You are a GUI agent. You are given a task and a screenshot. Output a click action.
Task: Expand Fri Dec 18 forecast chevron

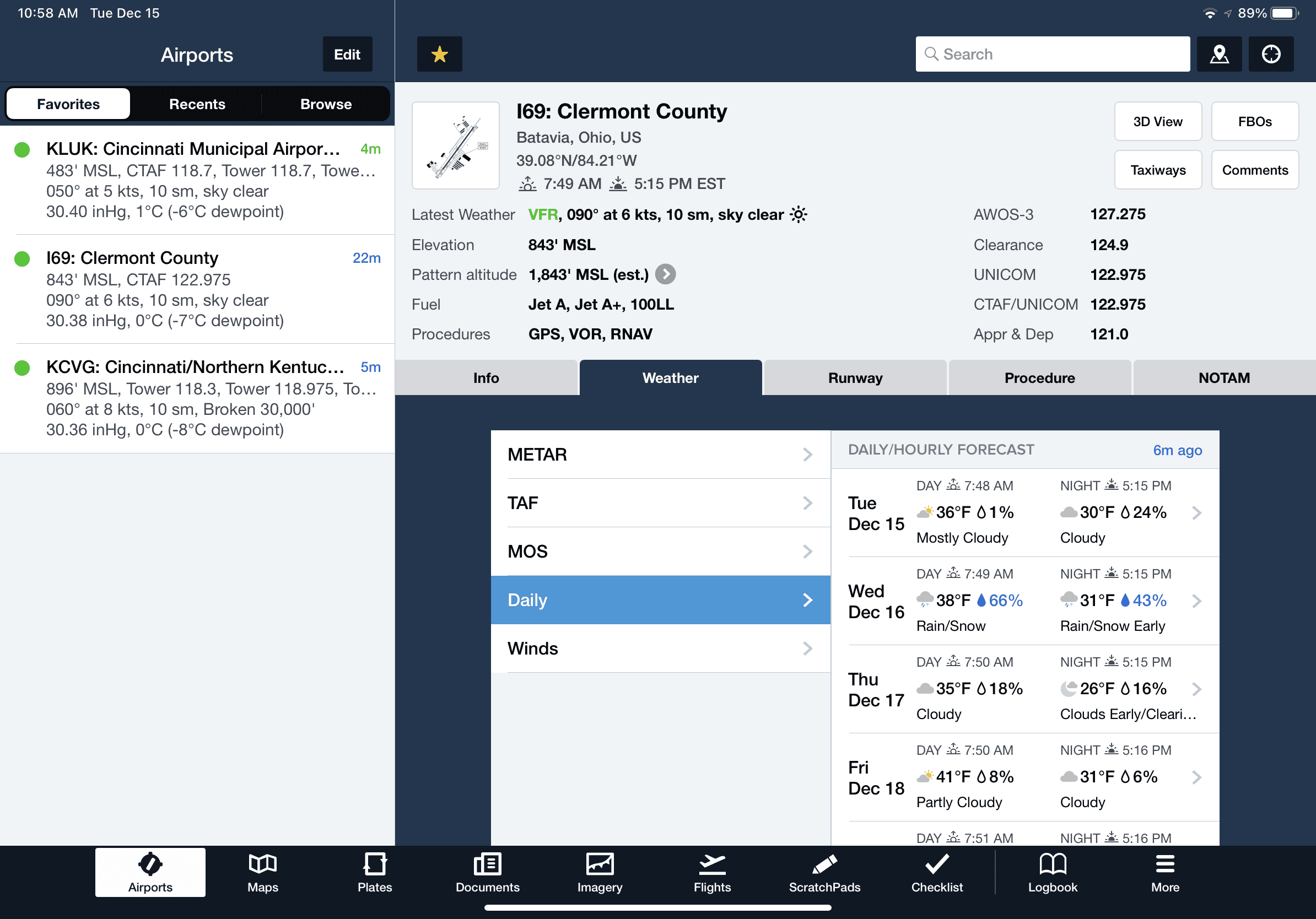(1196, 777)
